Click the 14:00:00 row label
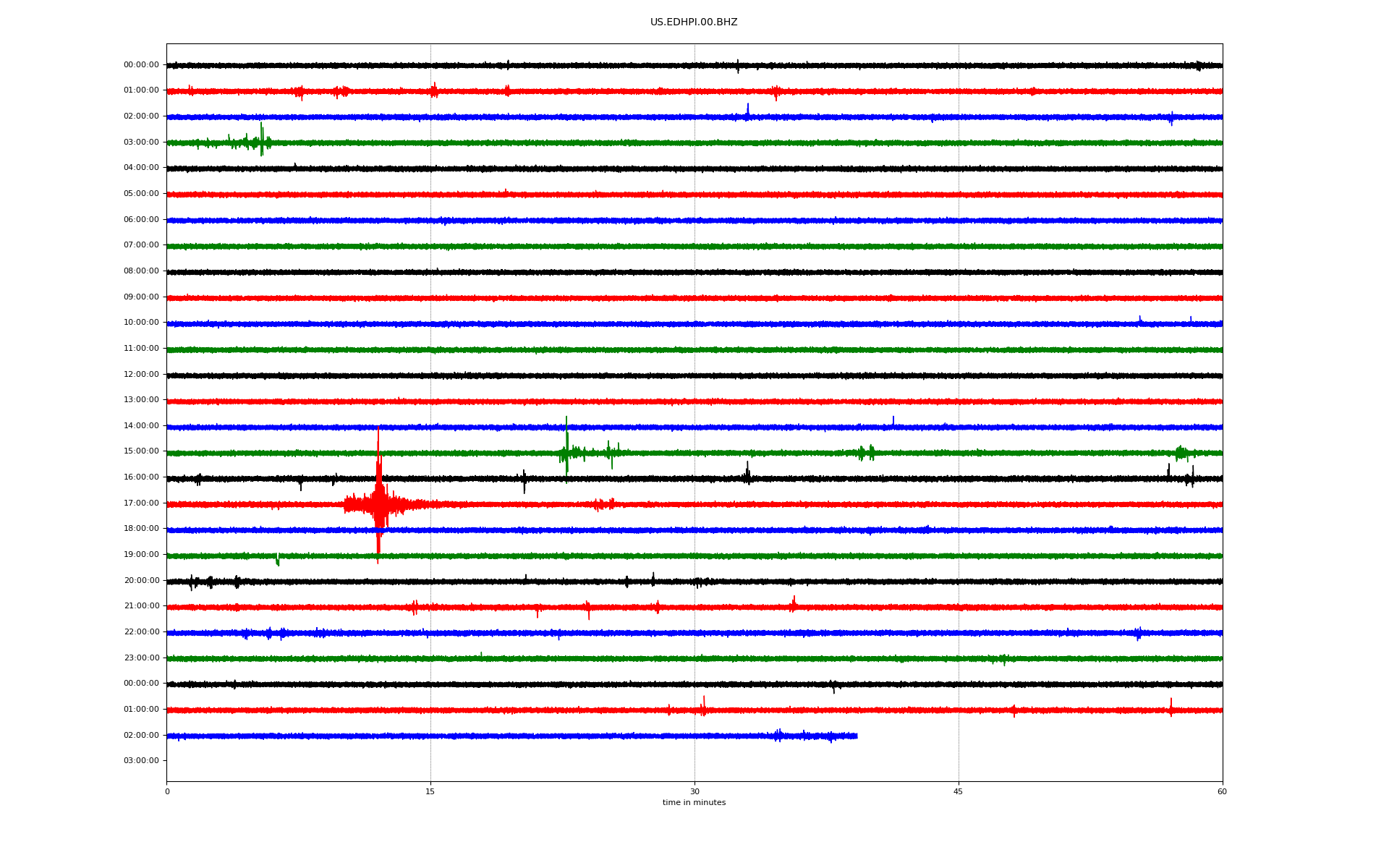1389x868 pixels. pos(141,425)
